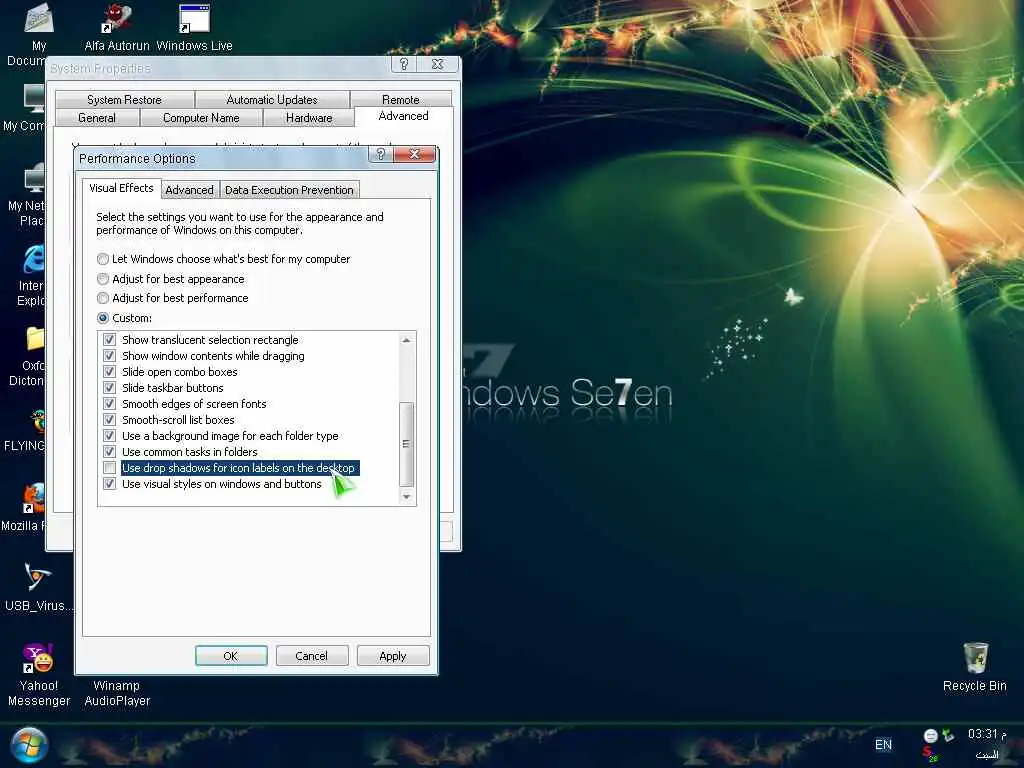Uncheck Show window contents while dragging

pos(110,356)
